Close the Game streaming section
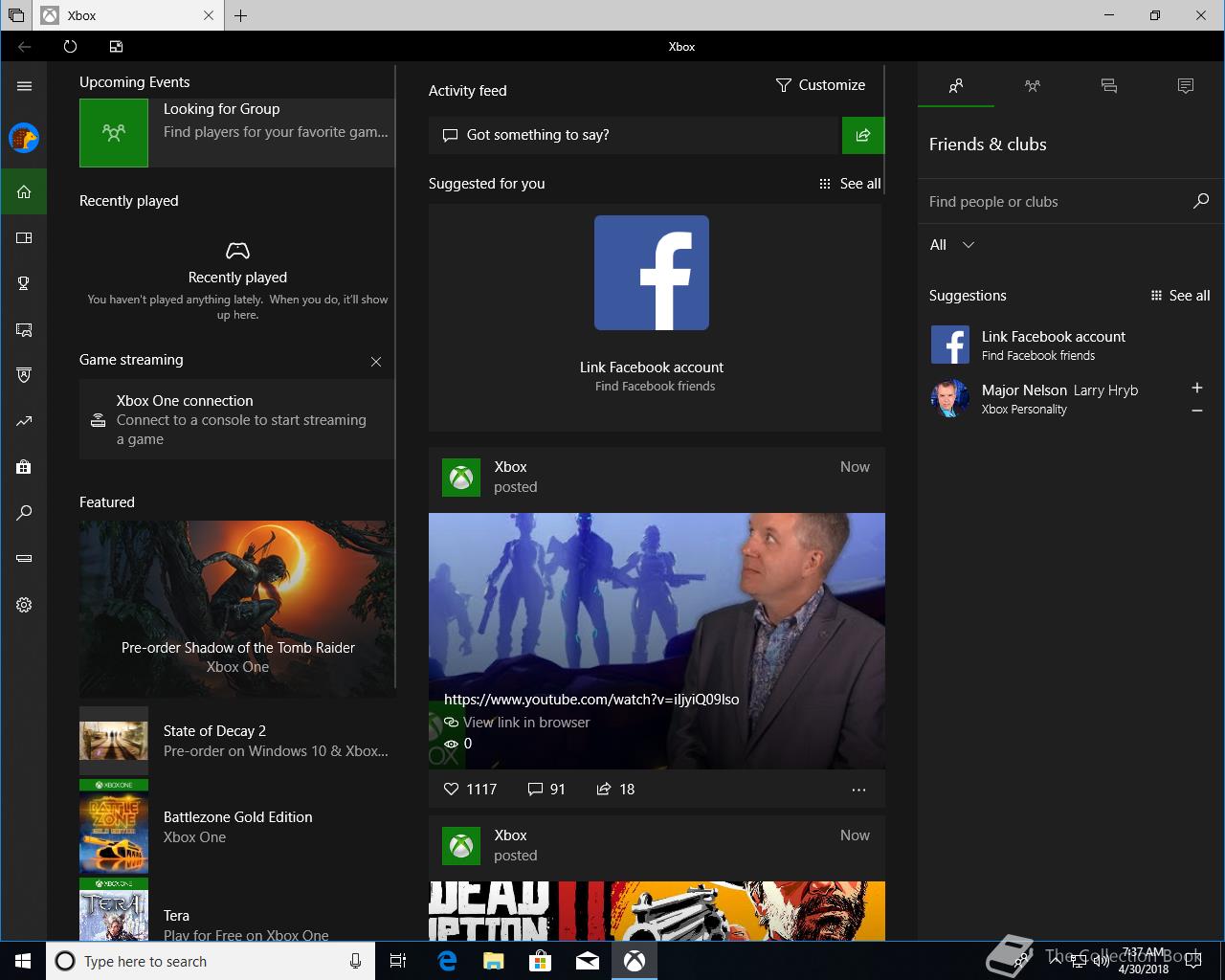 pos(376,362)
